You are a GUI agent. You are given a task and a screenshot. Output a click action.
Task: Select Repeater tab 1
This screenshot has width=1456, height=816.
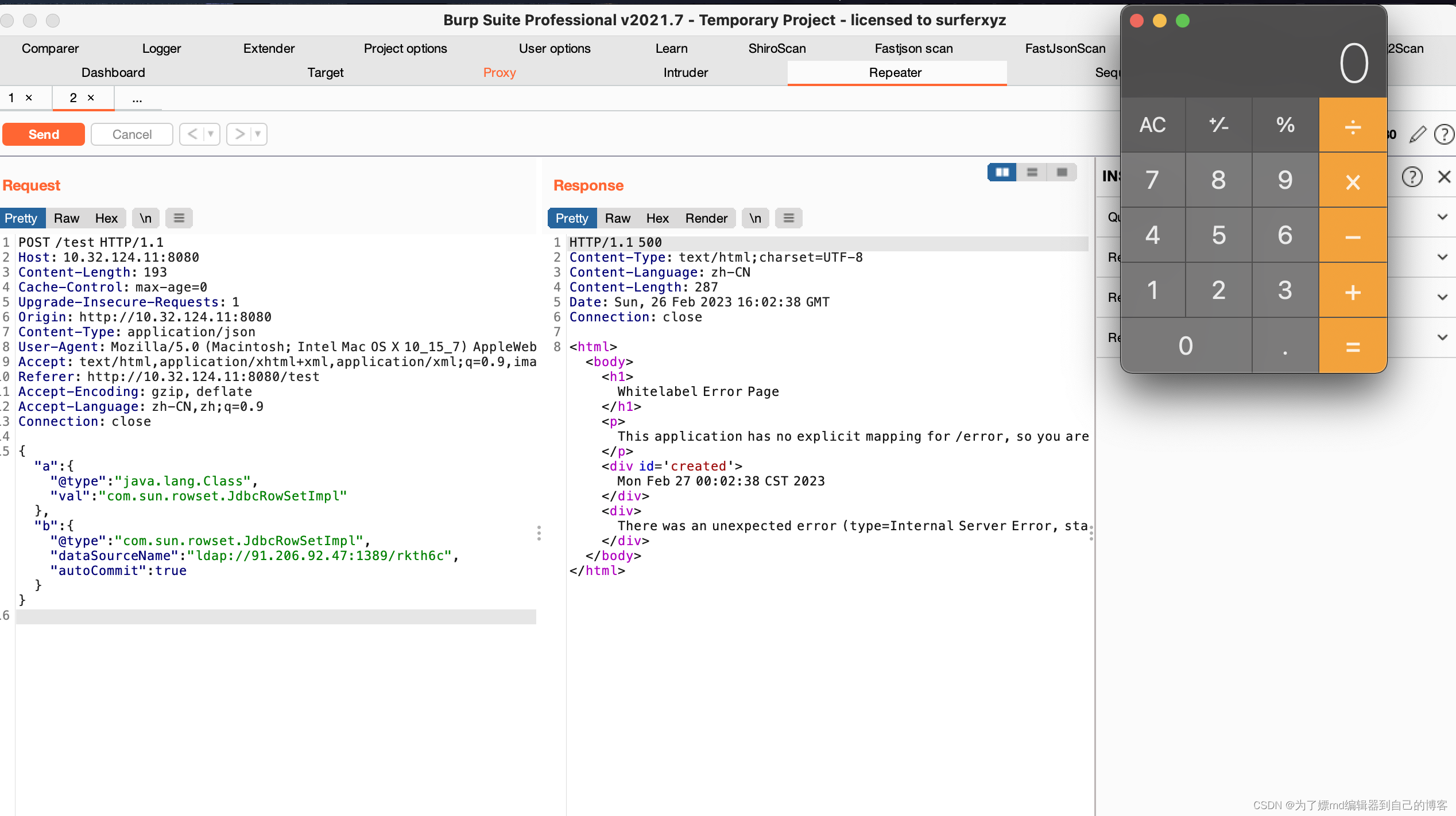(x=11, y=98)
